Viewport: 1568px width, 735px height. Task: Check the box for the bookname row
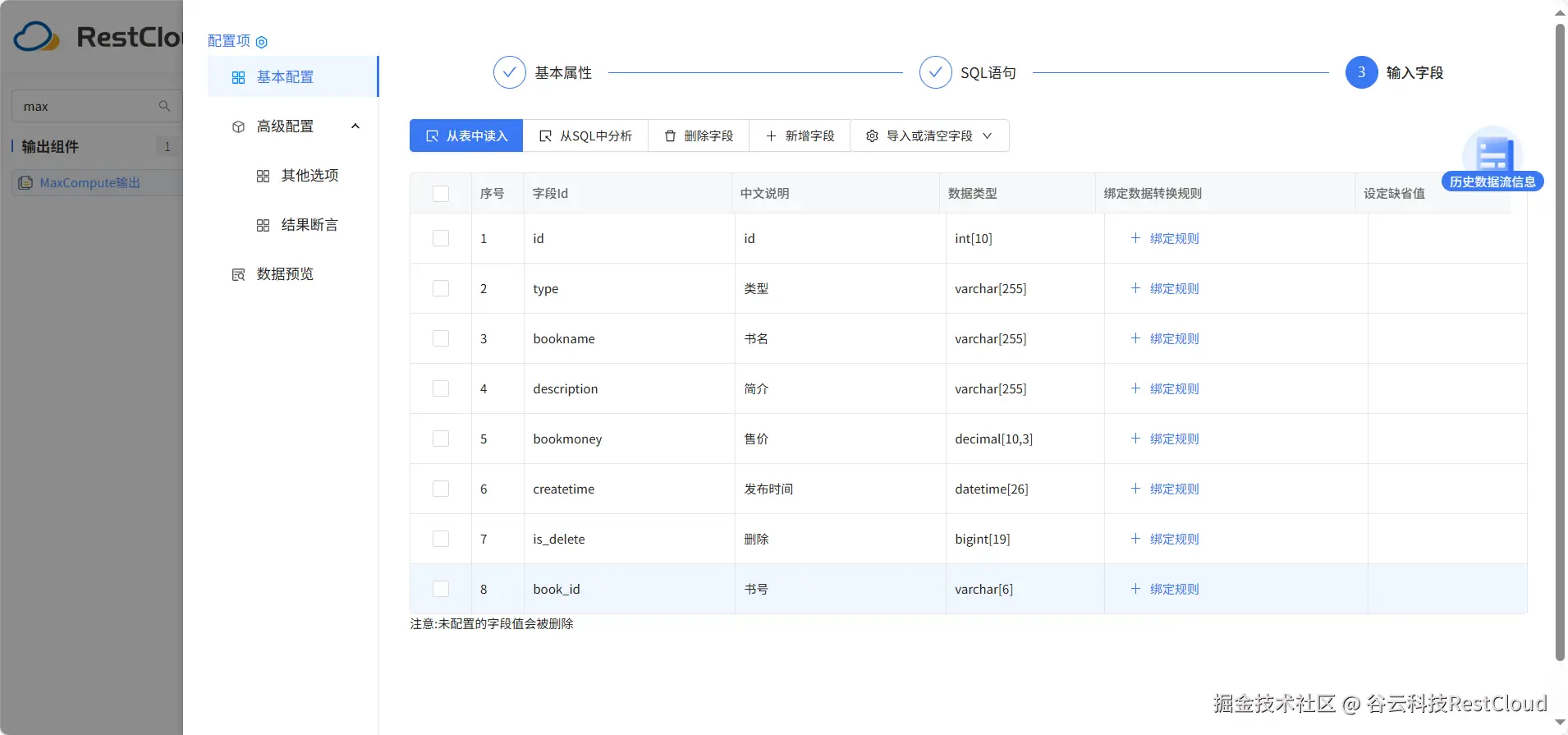(x=441, y=338)
